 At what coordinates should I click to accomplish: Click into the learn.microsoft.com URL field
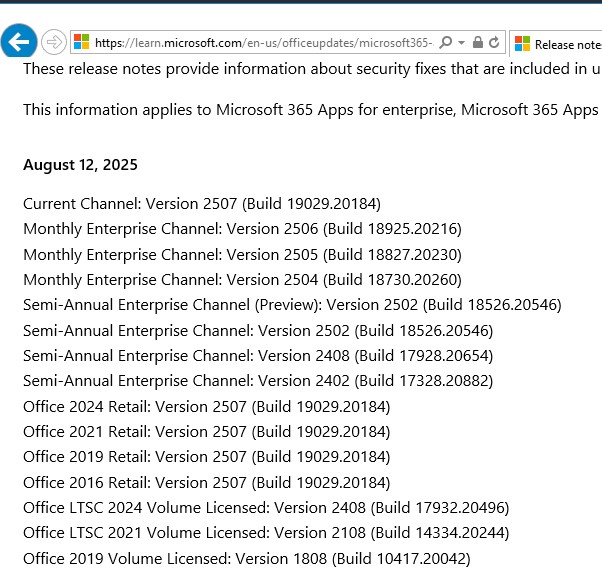click(x=264, y=42)
